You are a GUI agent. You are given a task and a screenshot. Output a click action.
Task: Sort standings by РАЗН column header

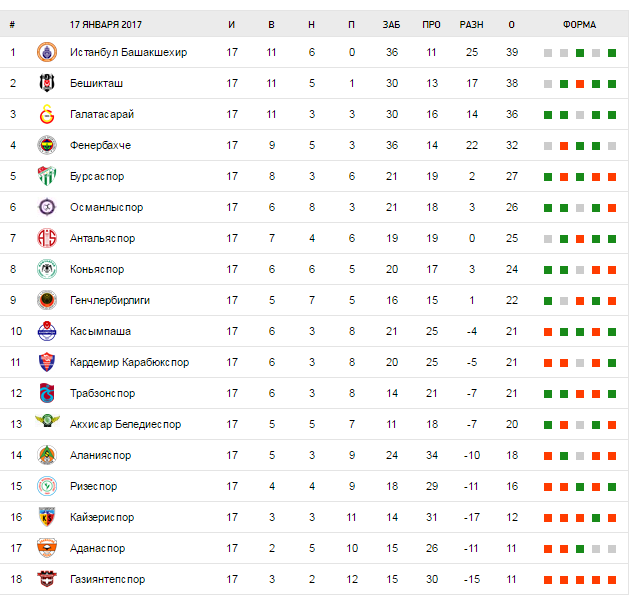click(471, 23)
